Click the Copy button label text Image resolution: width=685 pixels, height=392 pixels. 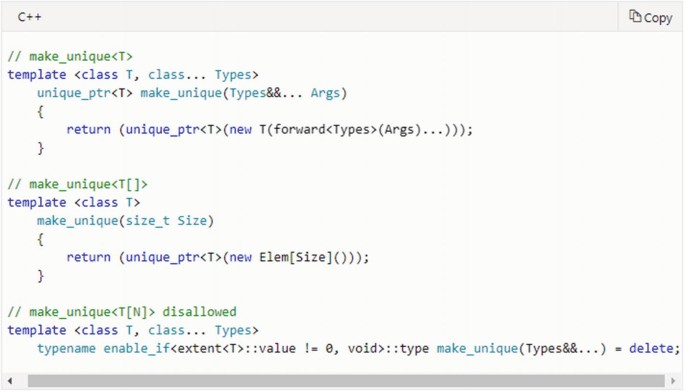click(x=658, y=18)
